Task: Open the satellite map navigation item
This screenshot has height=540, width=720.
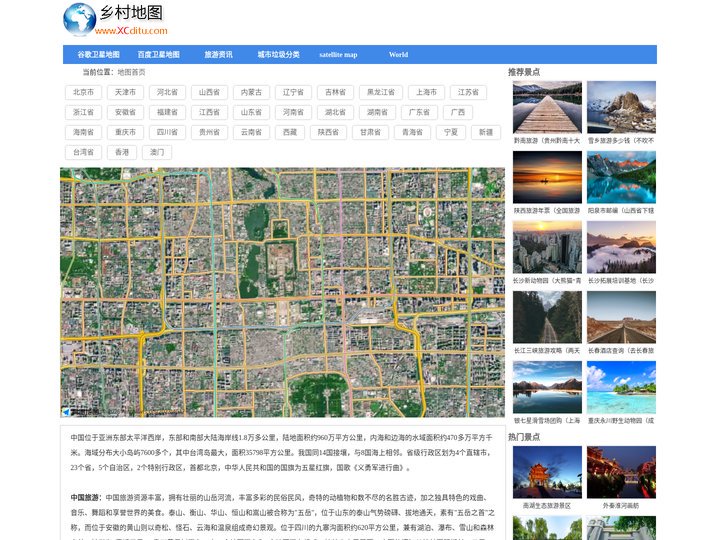Action: 338,55
